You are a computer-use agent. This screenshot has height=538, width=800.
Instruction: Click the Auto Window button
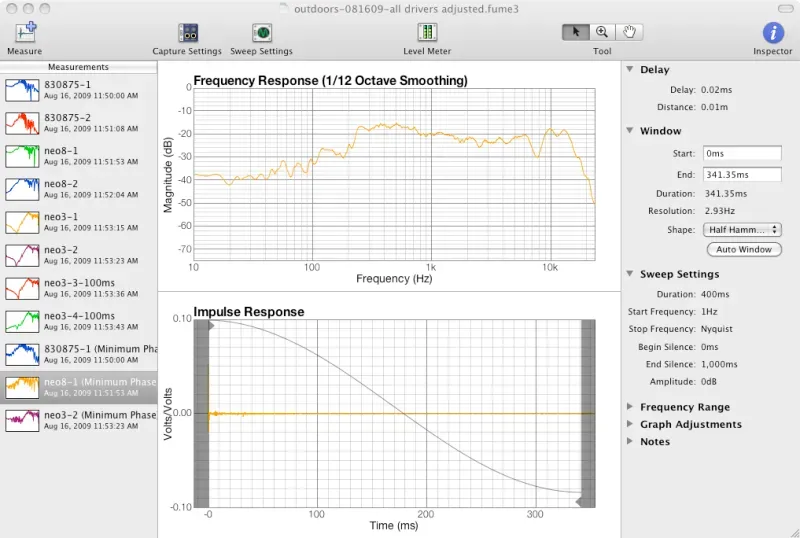coord(744,249)
